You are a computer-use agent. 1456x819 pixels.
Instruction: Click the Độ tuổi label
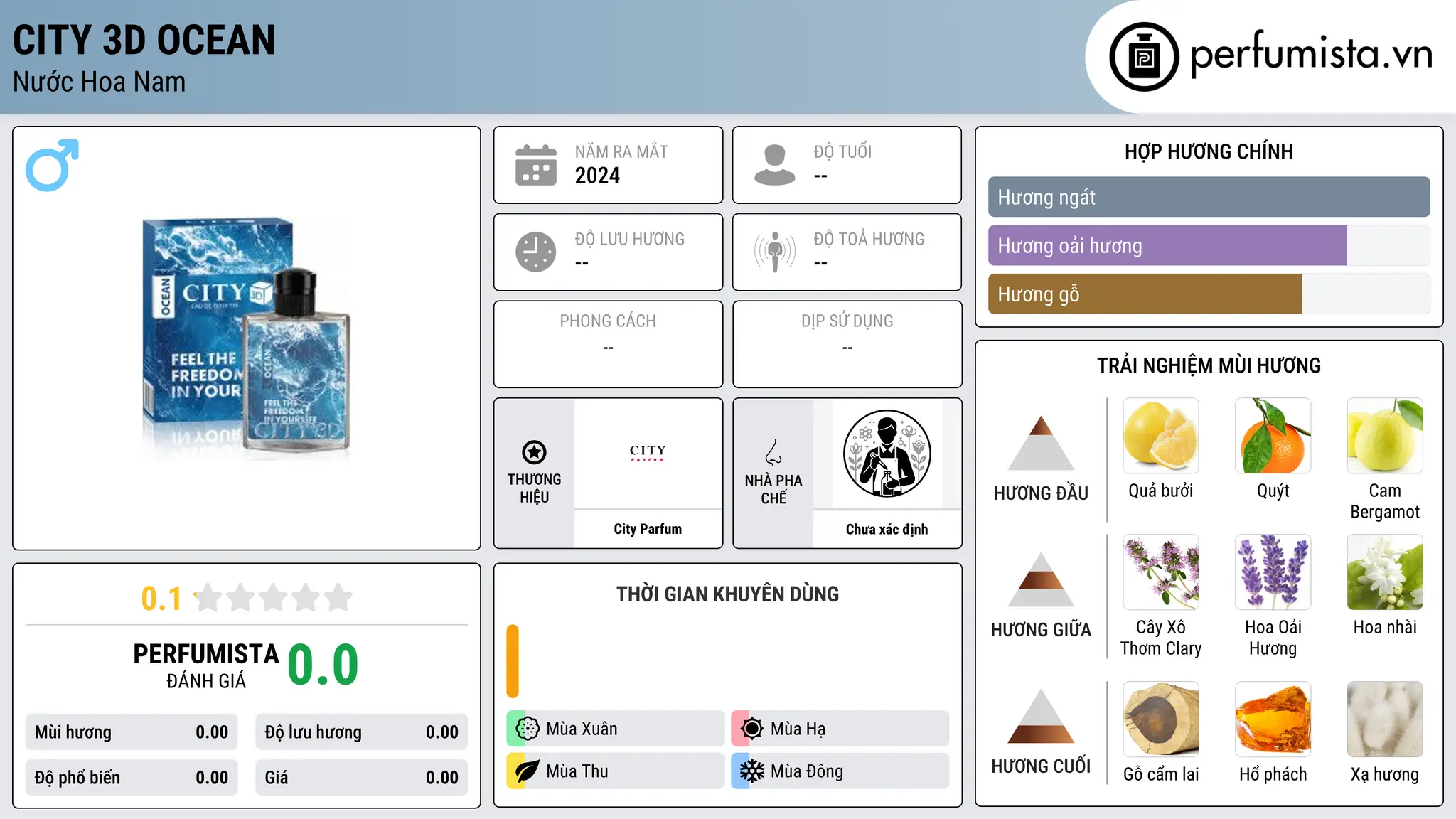[x=842, y=151]
